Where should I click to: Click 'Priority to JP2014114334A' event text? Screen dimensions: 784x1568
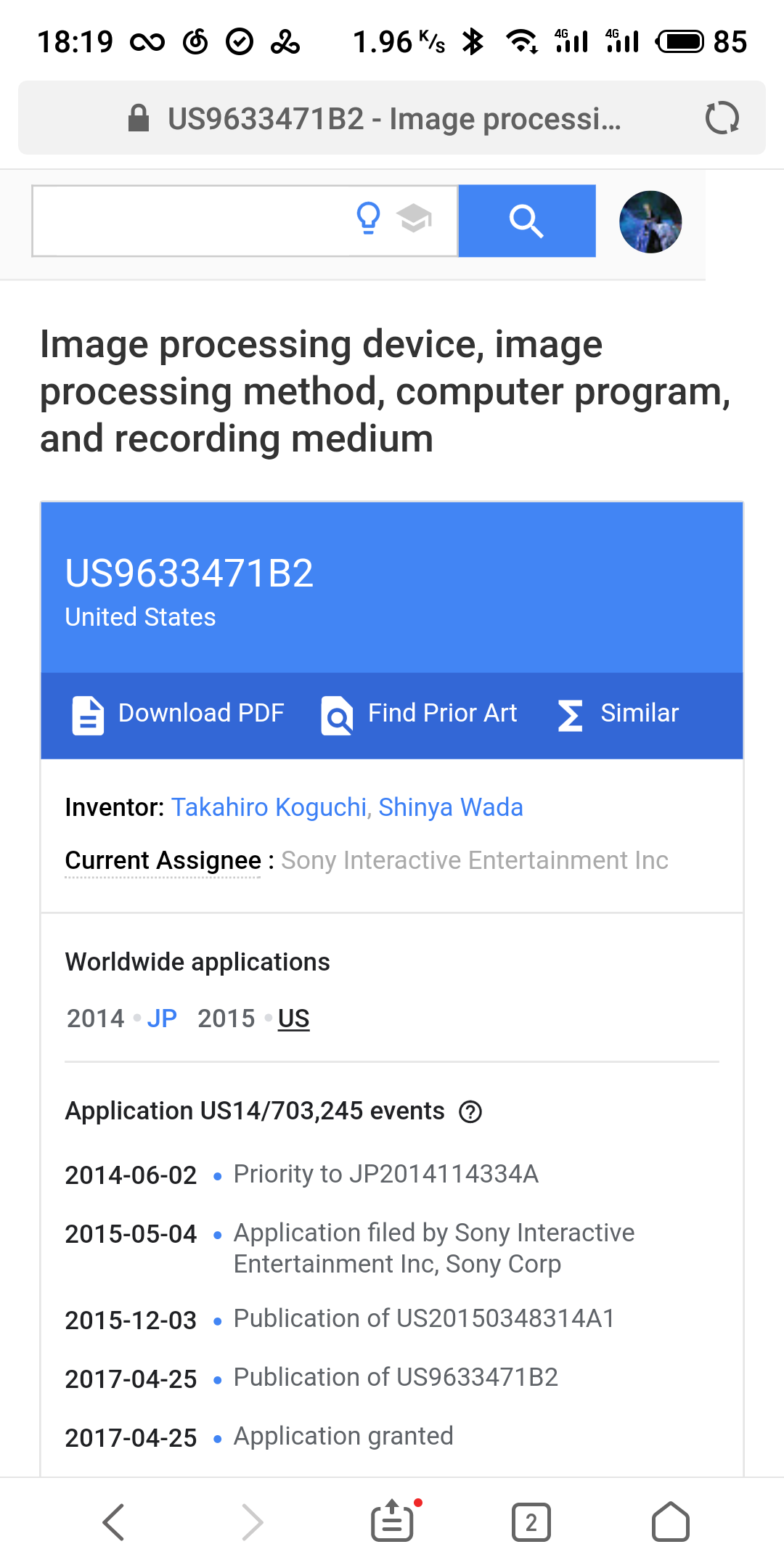[386, 1174]
